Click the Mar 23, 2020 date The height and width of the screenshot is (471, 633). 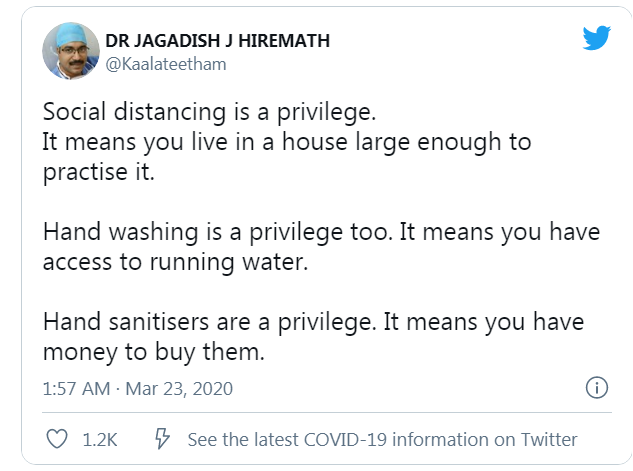pos(179,389)
